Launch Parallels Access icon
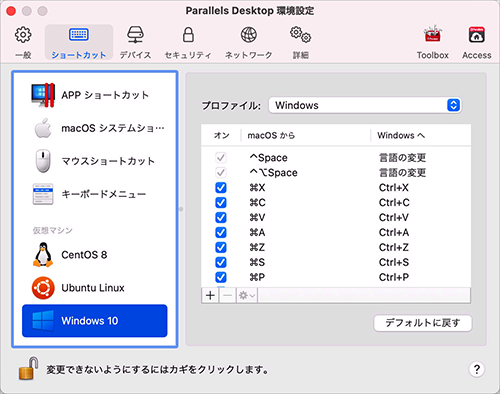 tap(477, 43)
